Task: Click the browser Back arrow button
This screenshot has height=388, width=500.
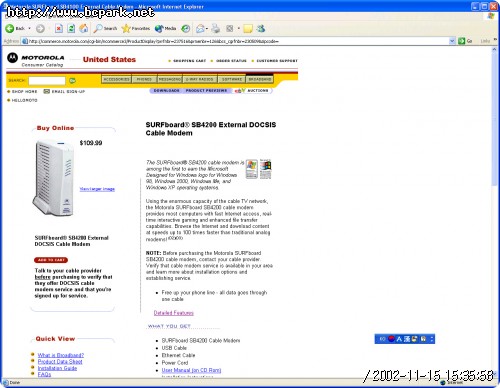Action: [x=9, y=29]
